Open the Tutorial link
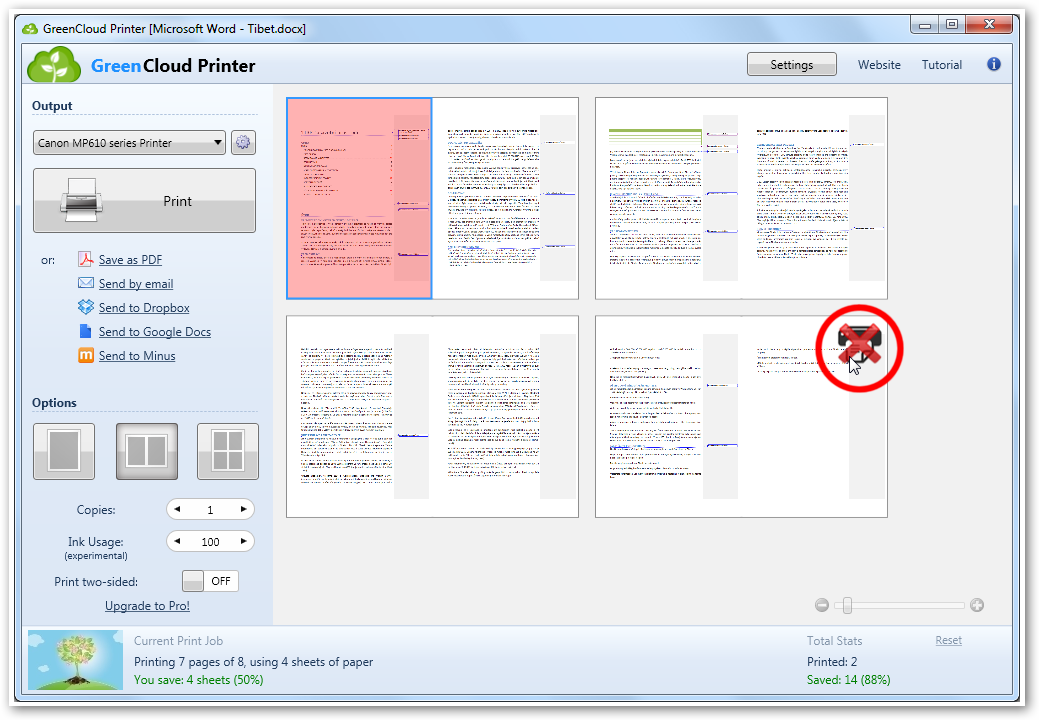The width and height of the screenshot is (1039, 720). tap(942, 64)
